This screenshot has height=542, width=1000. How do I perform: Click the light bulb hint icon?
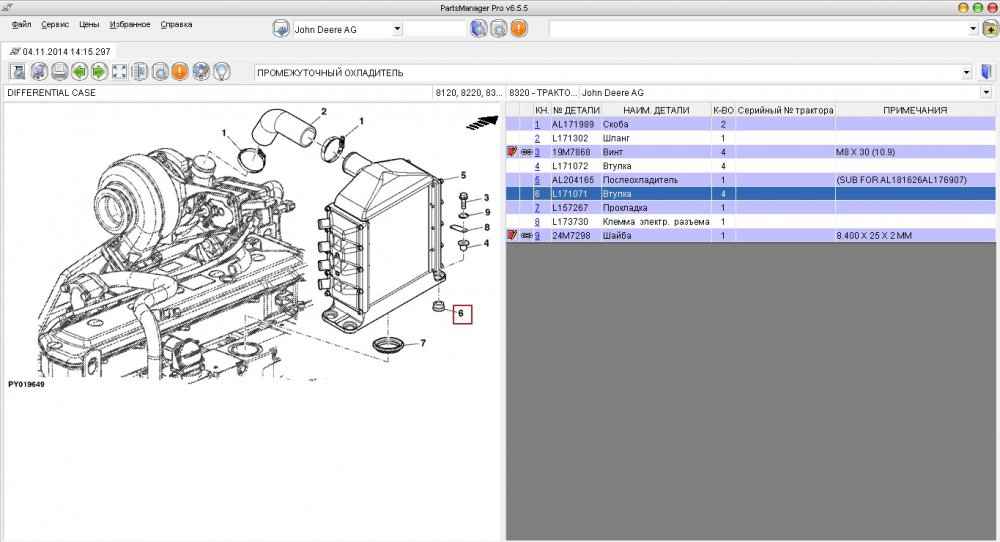221,72
